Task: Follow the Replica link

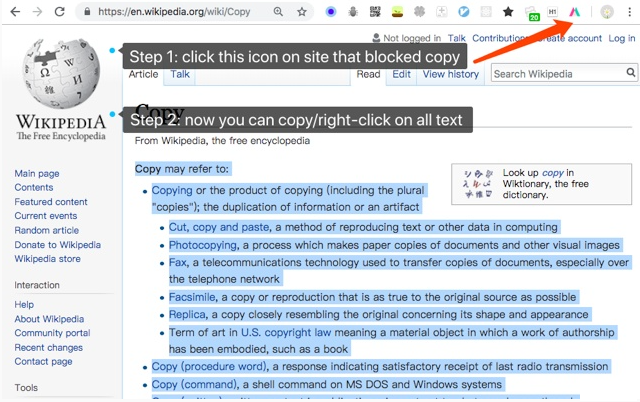Action: pos(187,314)
